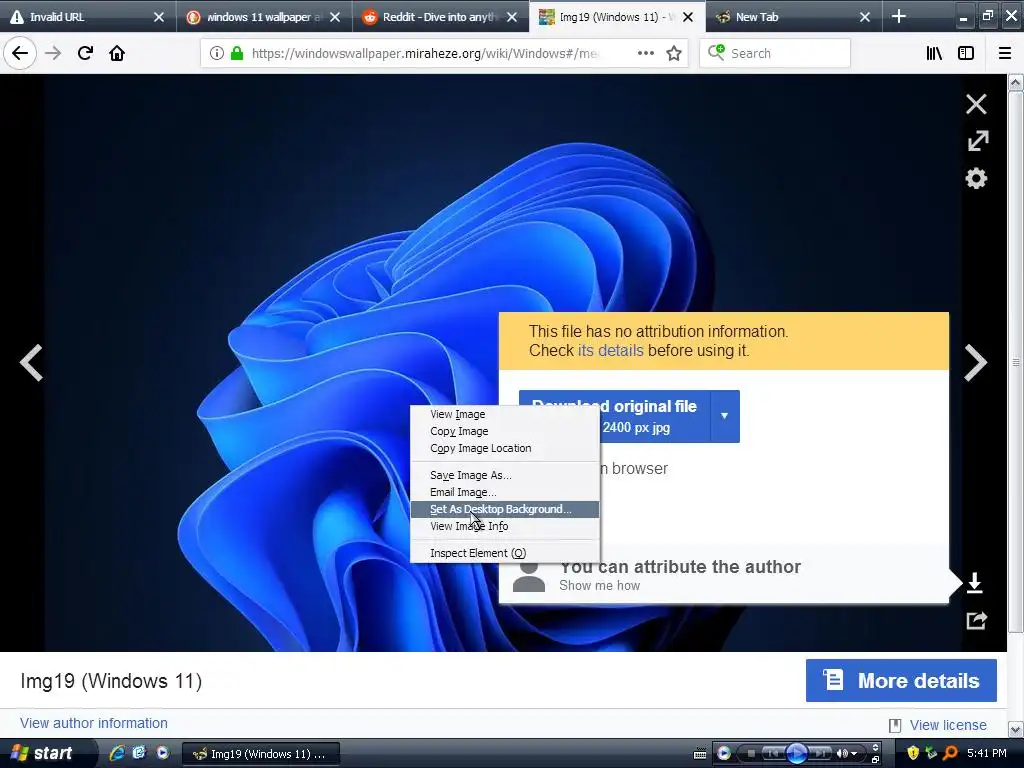
Task: Launch Windows Media Player from quick launch
Action: click(162, 753)
